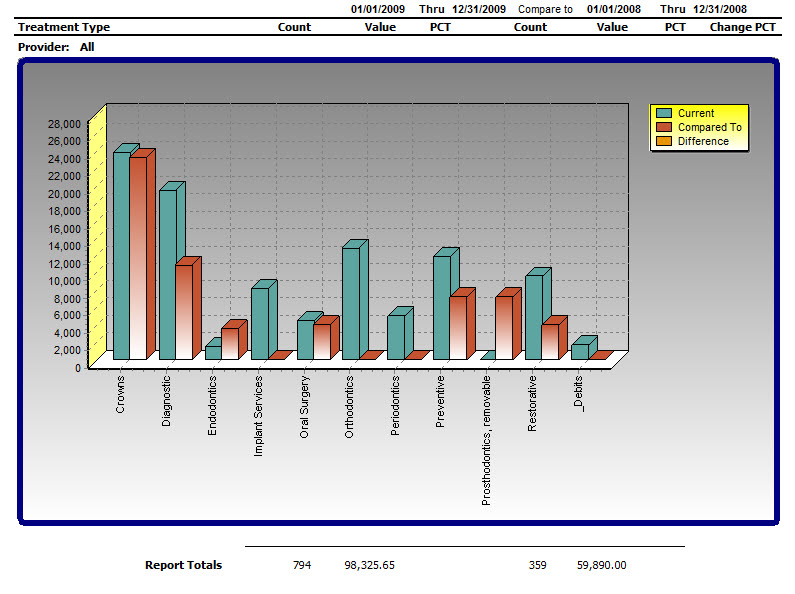Click the Prosthodontics removable red bar
795x594 pixels.
click(x=504, y=328)
